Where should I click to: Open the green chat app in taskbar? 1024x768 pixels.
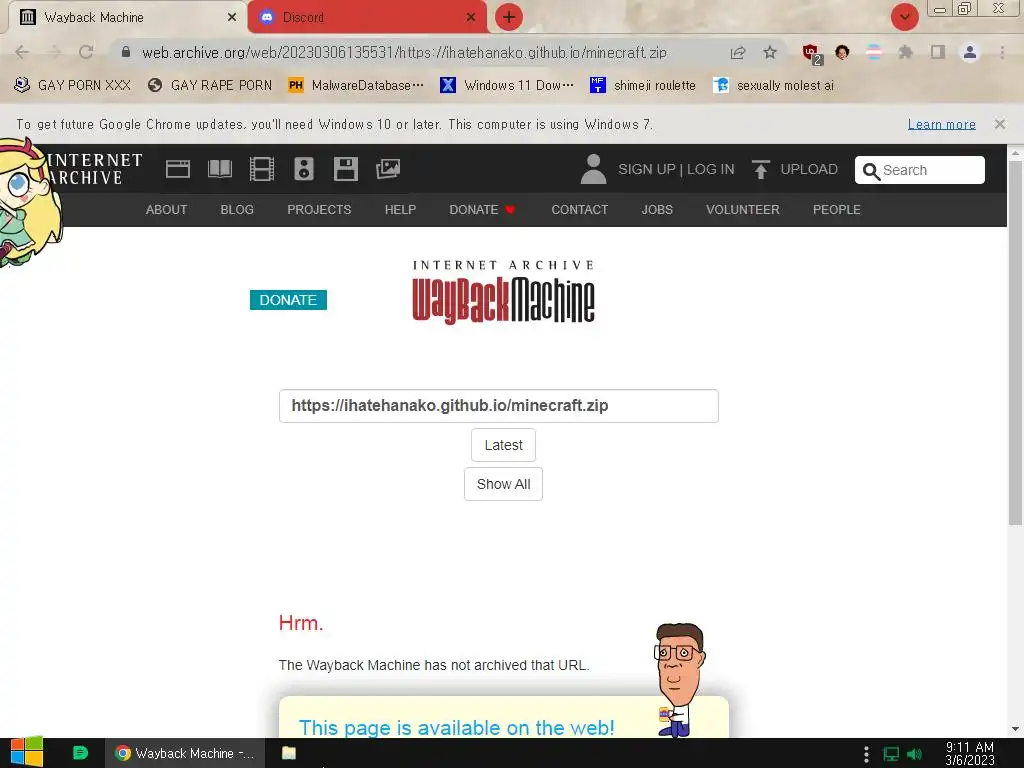point(80,753)
